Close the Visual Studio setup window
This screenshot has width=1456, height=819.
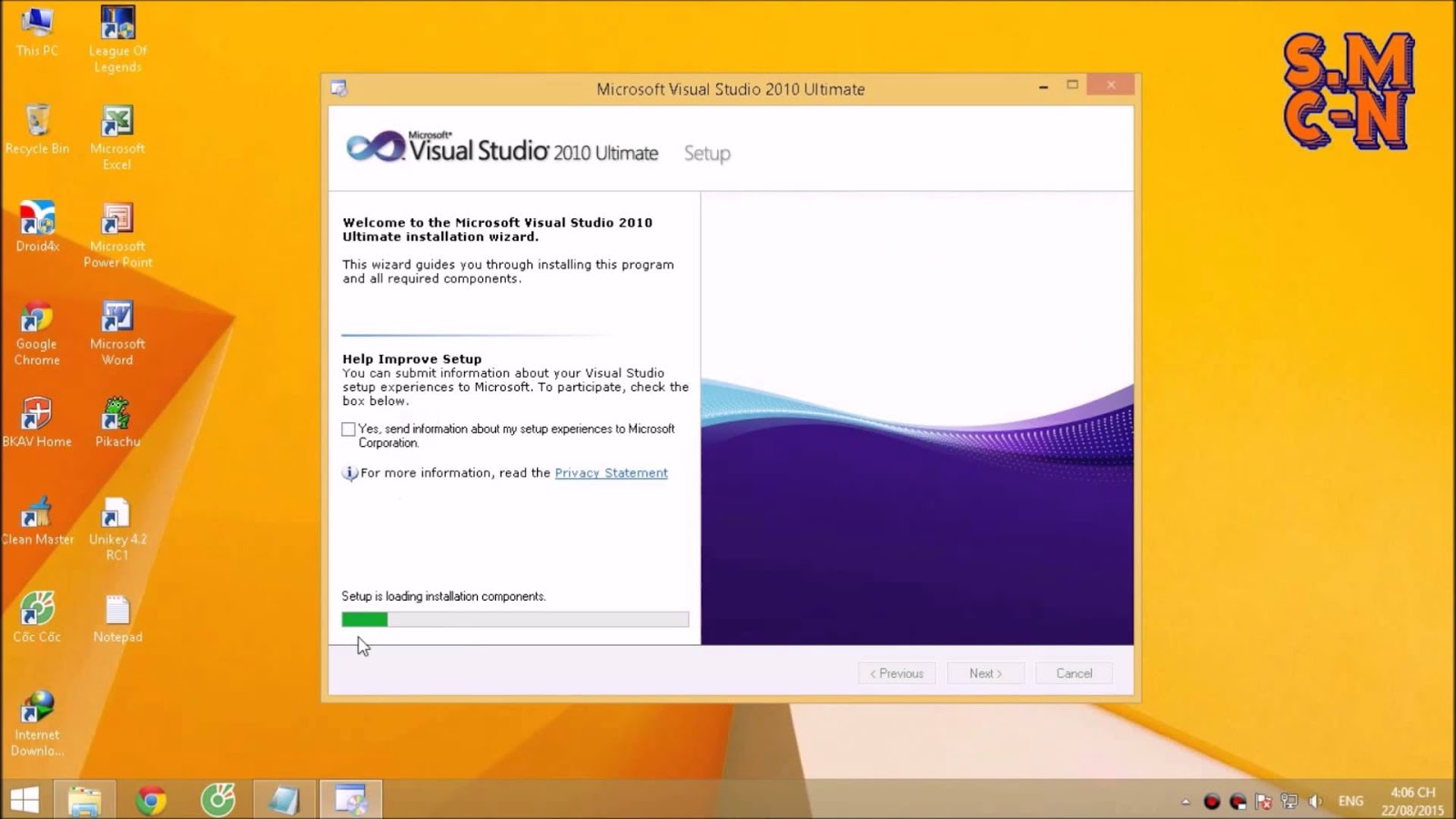click(1110, 85)
